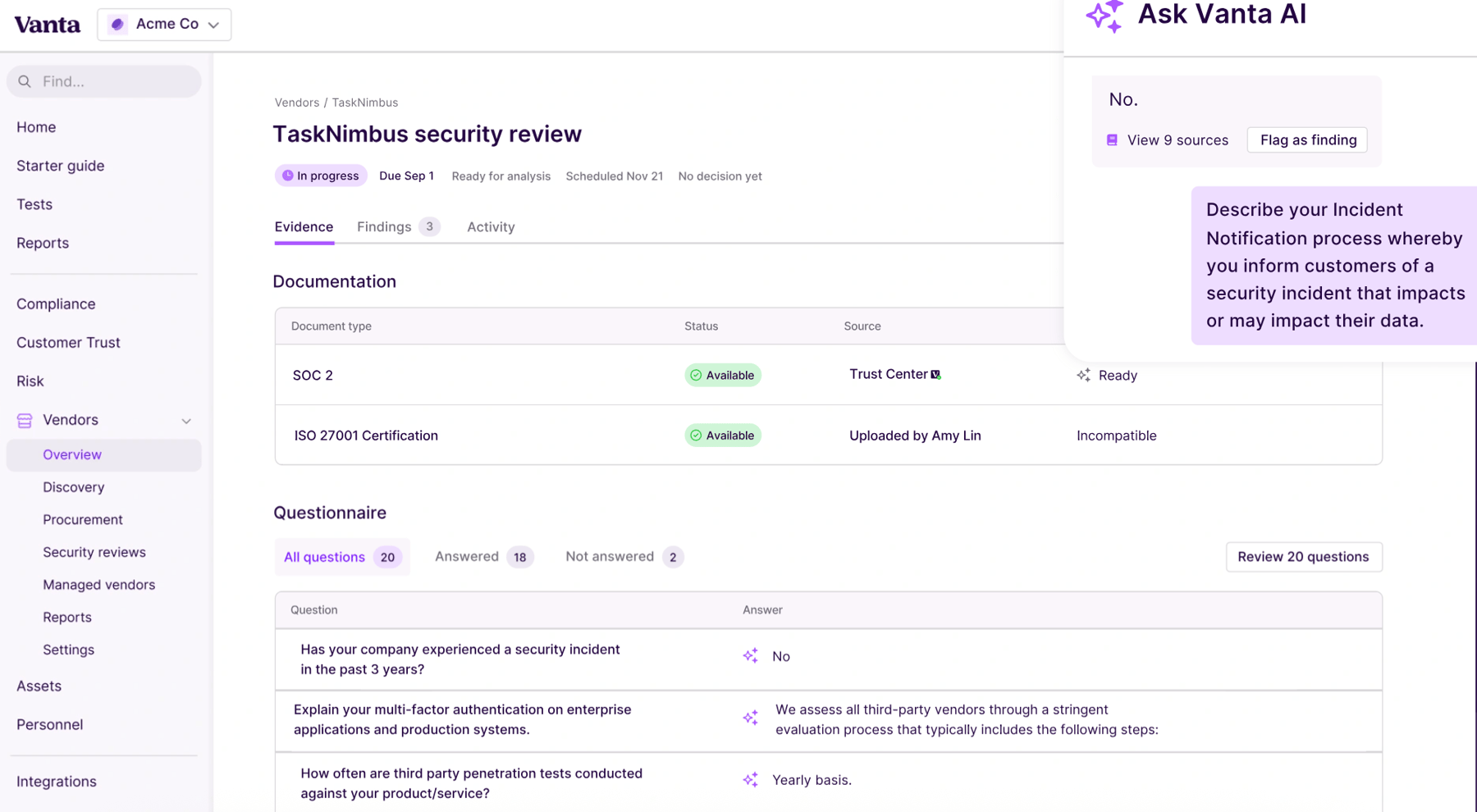Click ISO 27001 Available status badge
This screenshot has width=1477, height=812.
[723, 436]
